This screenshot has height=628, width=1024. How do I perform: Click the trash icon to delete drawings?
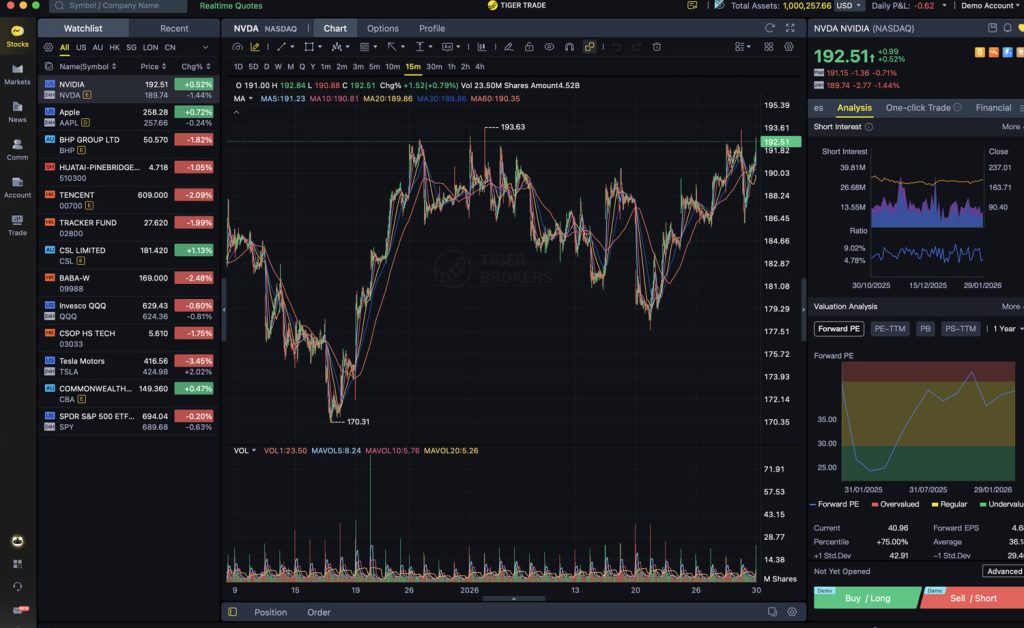pos(657,47)
